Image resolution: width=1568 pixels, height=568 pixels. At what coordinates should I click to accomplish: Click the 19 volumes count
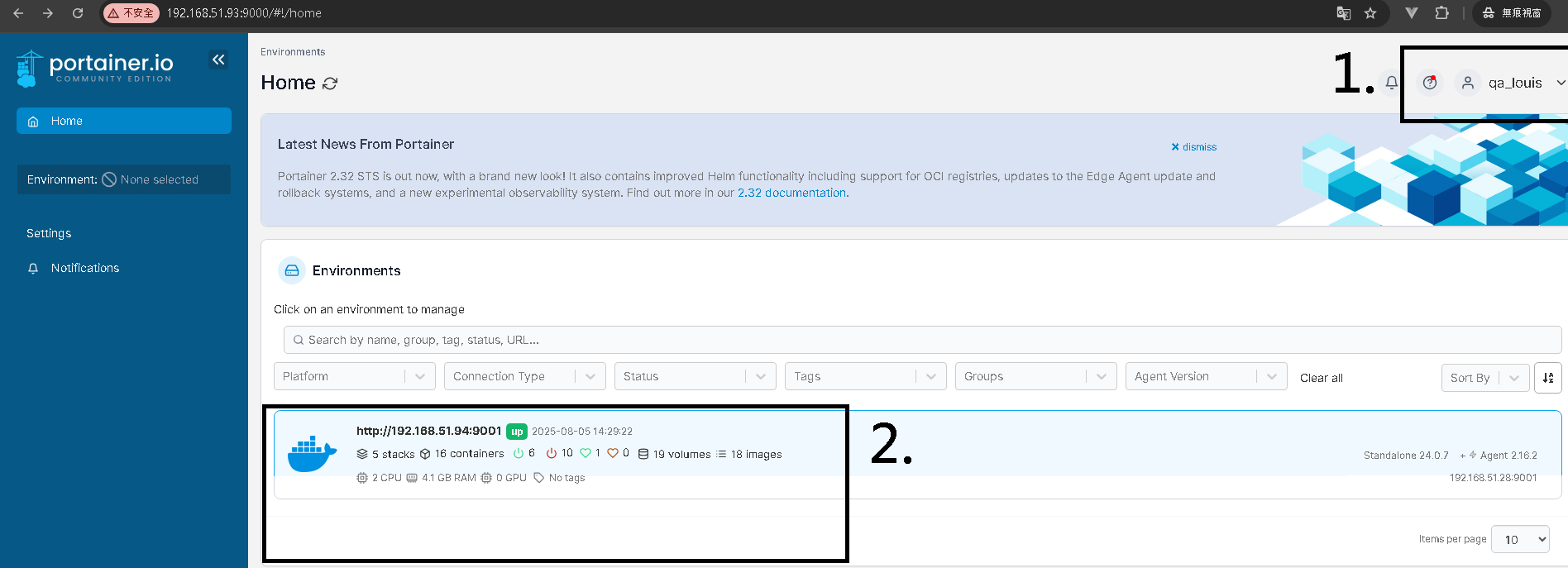coord(674,454)
